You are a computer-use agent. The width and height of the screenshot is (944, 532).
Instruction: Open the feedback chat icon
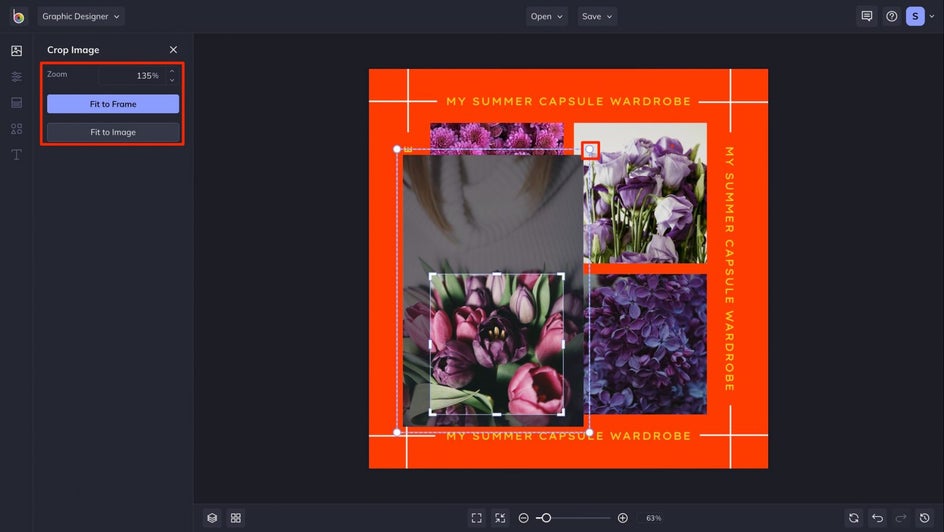tap(866, 16)
